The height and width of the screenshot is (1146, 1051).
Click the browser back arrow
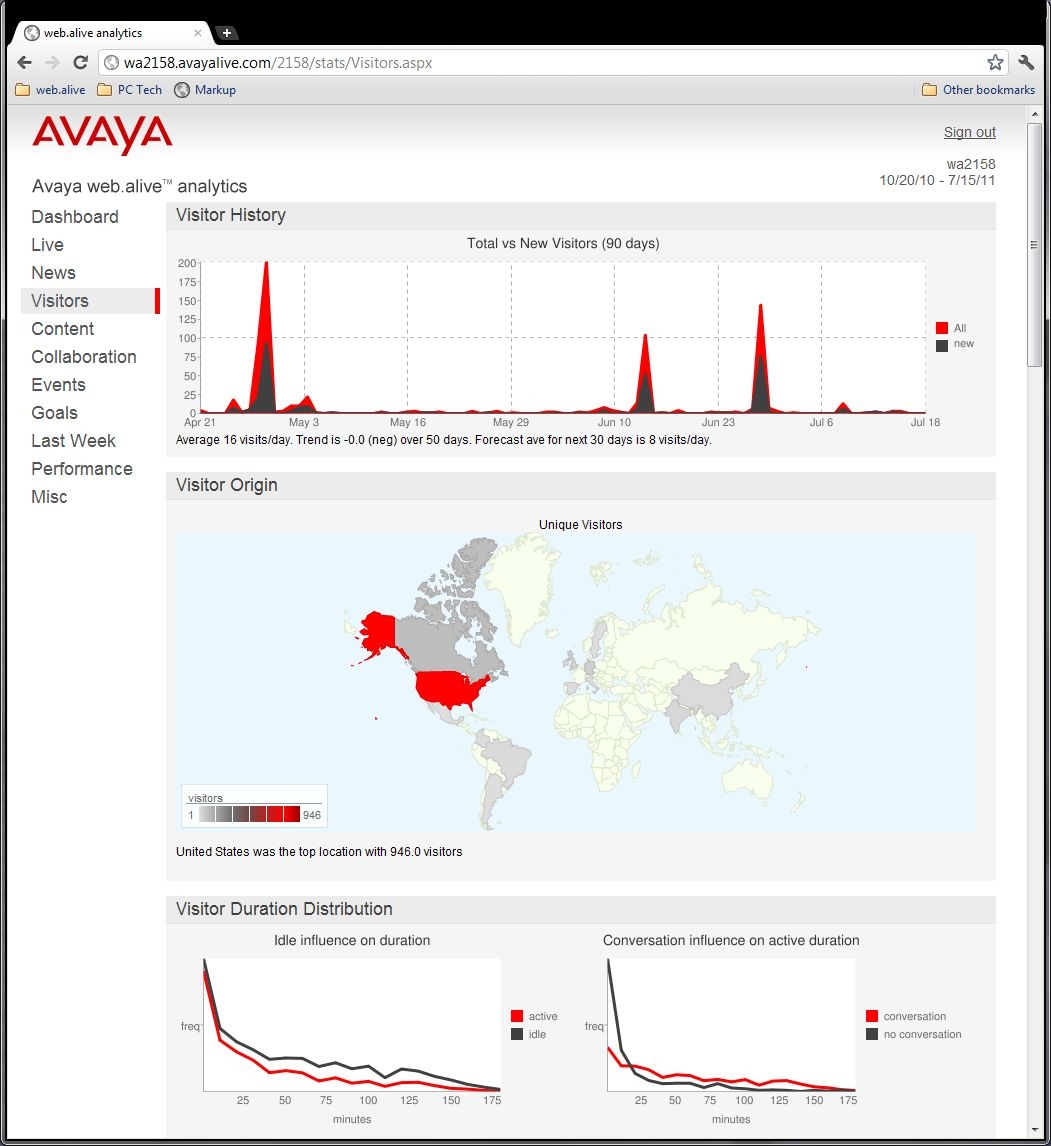tap(25, 63)
